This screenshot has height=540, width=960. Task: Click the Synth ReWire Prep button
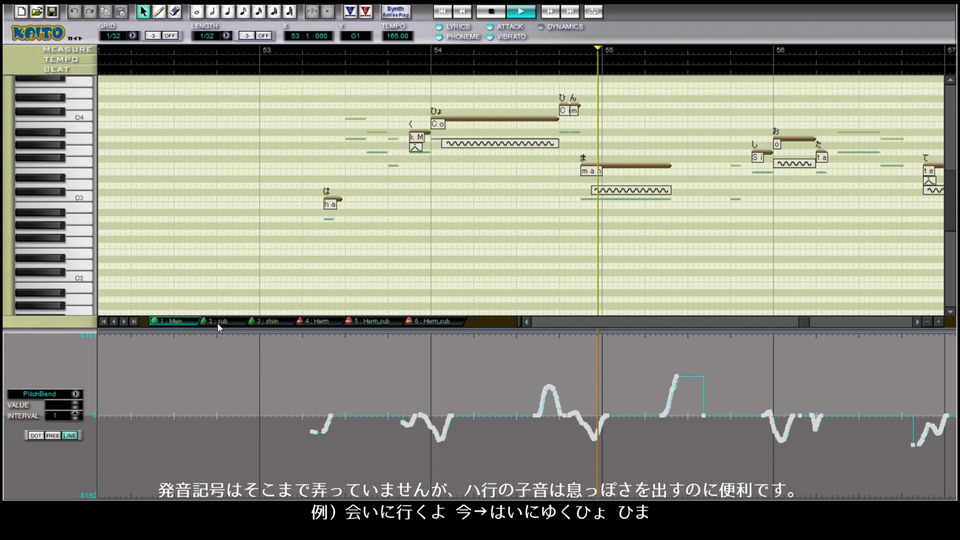[x=396, y=12]
